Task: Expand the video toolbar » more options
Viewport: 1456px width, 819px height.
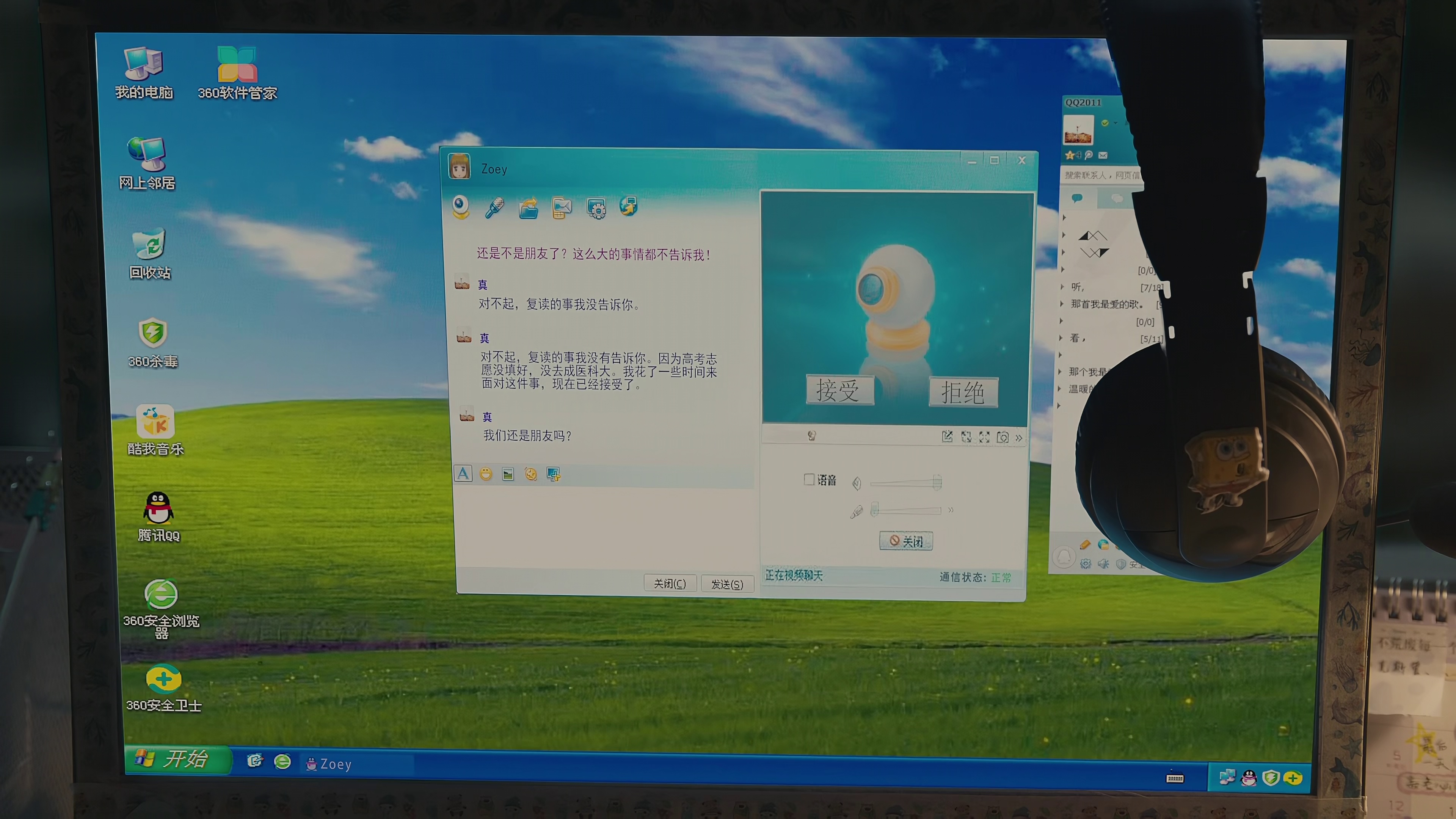Action: click(x=1018, y=438)
